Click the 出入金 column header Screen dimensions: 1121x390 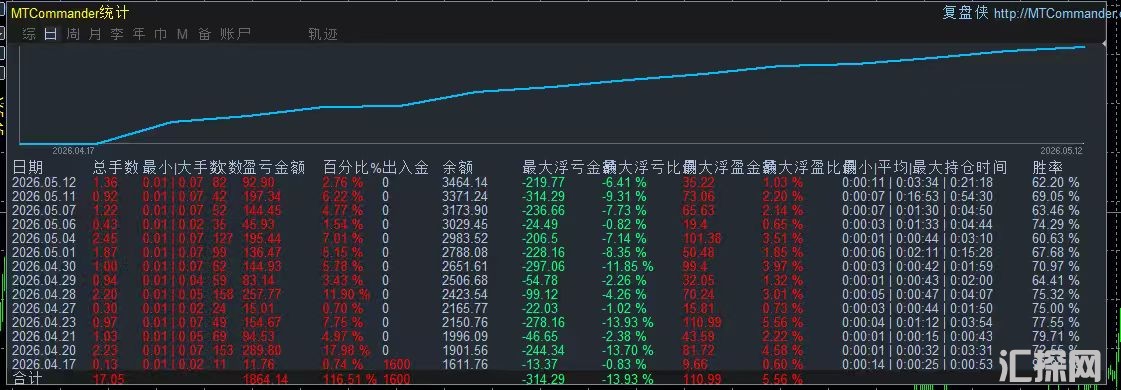(405, 168)
